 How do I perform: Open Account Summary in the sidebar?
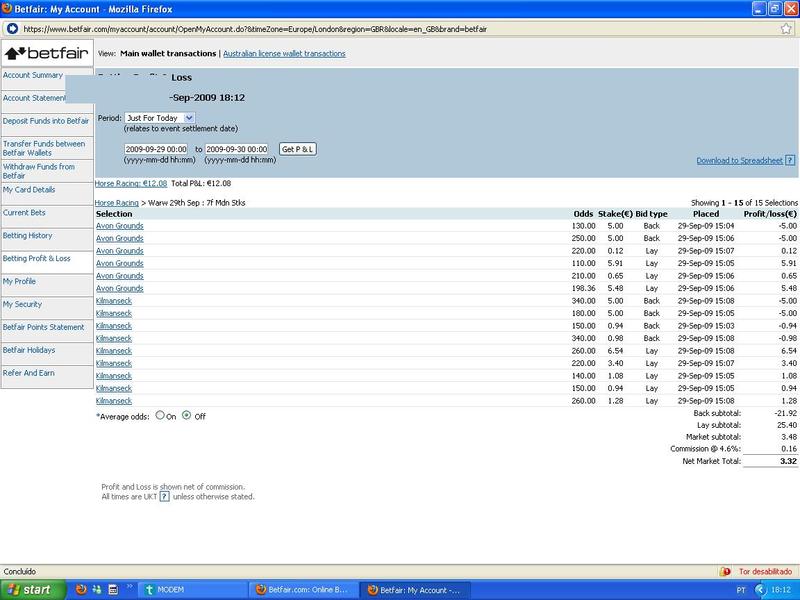coord(33,75)
